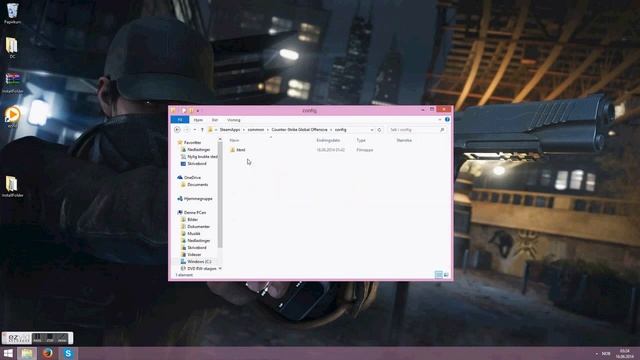Go forward using the Explorer forward arrow
This screenshot has width=640, height=360.
point(187,129)
